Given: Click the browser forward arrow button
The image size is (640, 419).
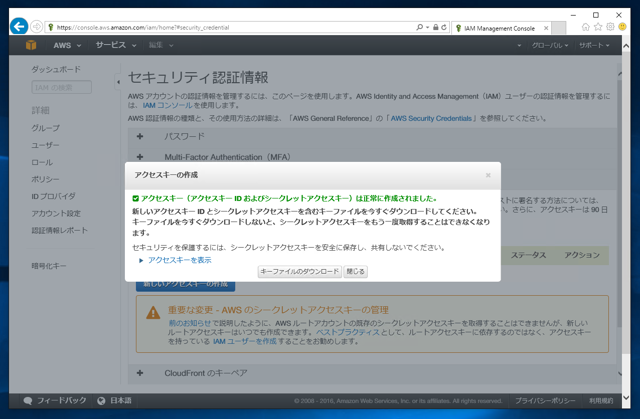Looking at the screenshot, I should (36, 27).
